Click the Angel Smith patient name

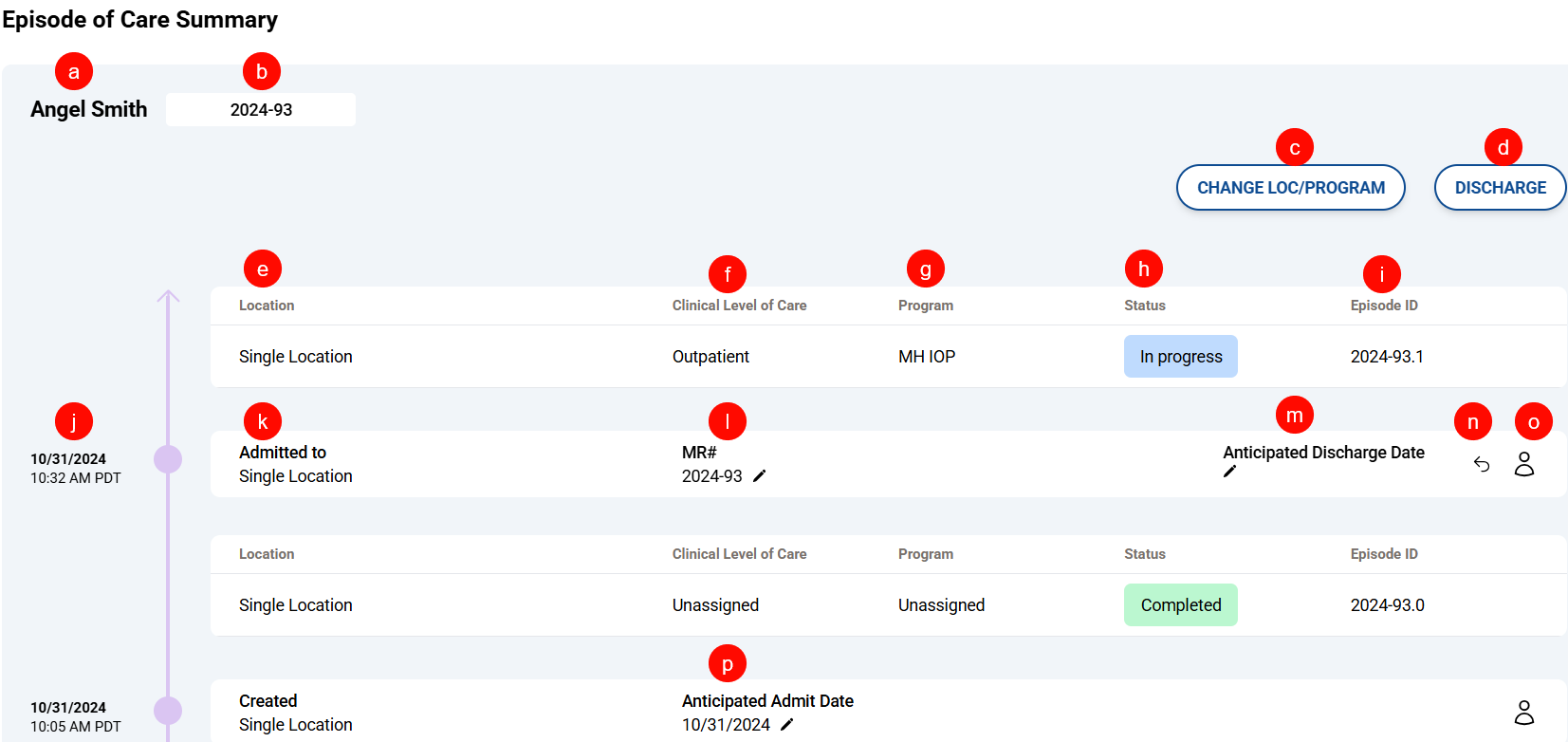pos(89,110)
